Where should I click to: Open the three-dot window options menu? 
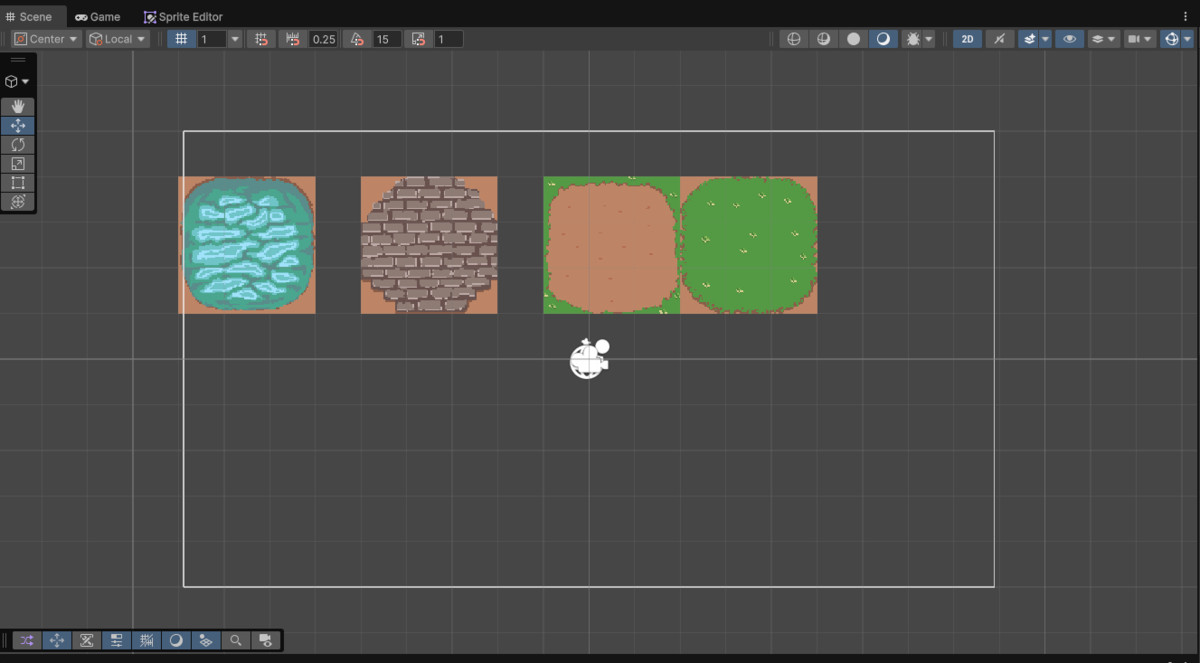(x=1186, y=17)
